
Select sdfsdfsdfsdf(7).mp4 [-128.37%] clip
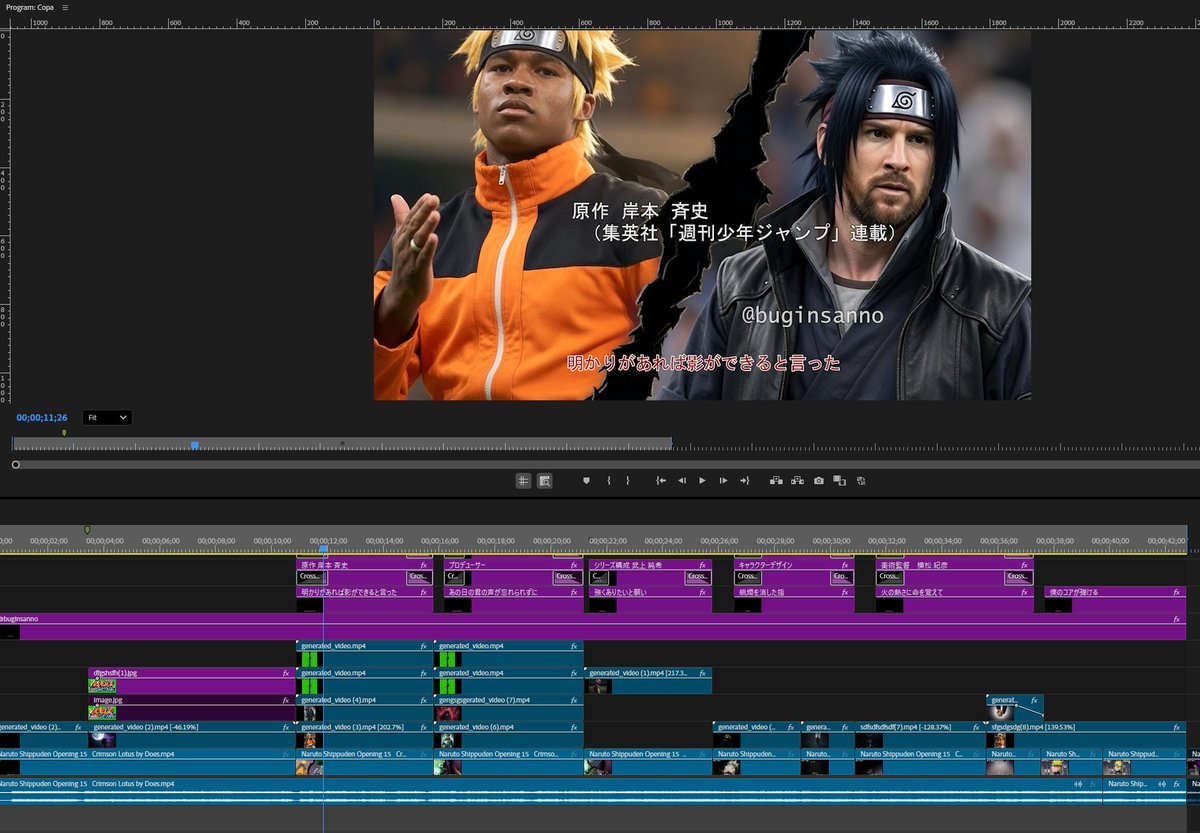919,735
